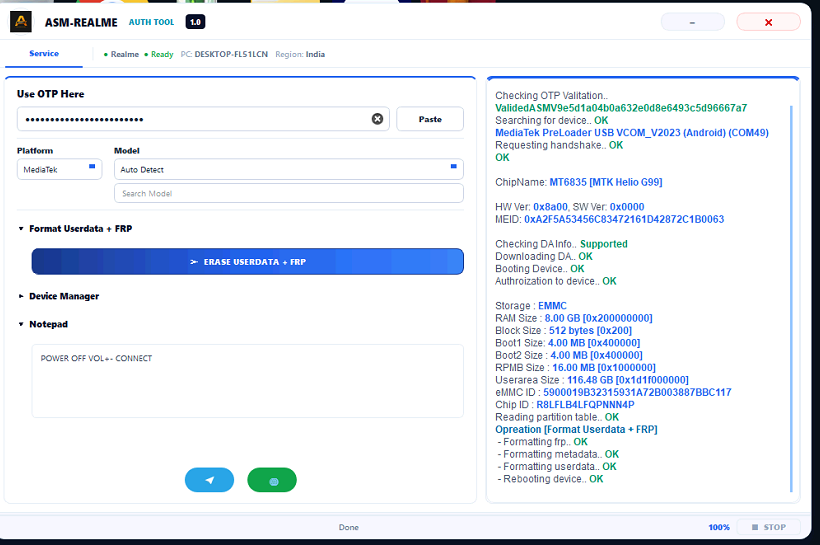Click the green globe website button
Screen dimensions: 820x545
coord(272,480)
